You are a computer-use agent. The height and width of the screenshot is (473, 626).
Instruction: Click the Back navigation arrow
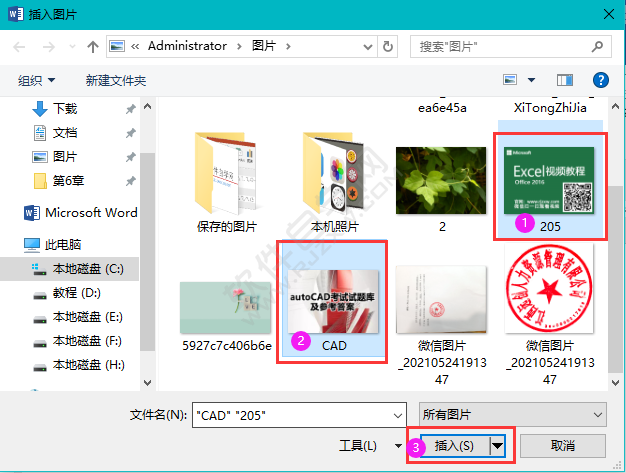click(x=19, y=47)
